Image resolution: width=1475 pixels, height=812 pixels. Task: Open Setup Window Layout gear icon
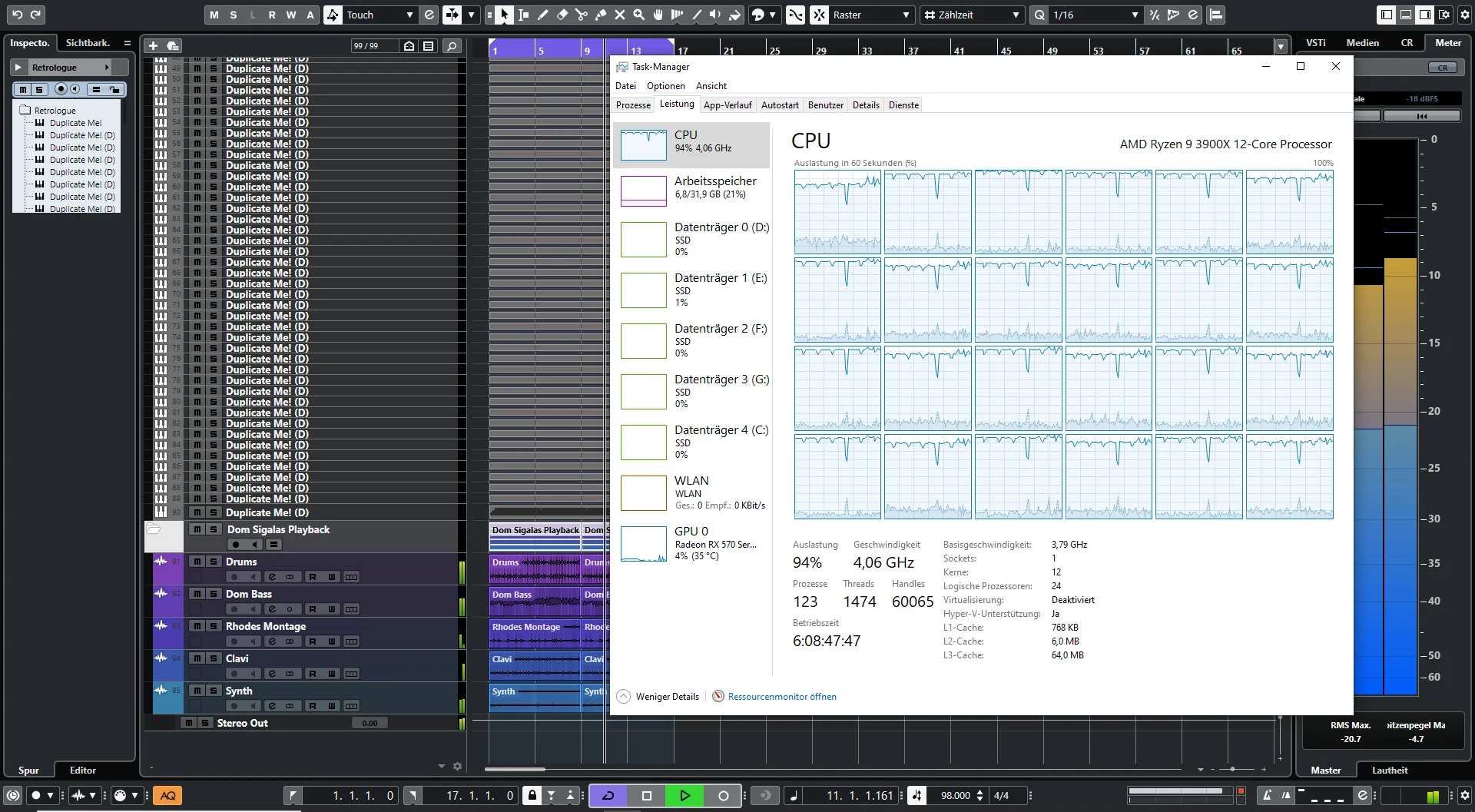[x=1444, y=15]
